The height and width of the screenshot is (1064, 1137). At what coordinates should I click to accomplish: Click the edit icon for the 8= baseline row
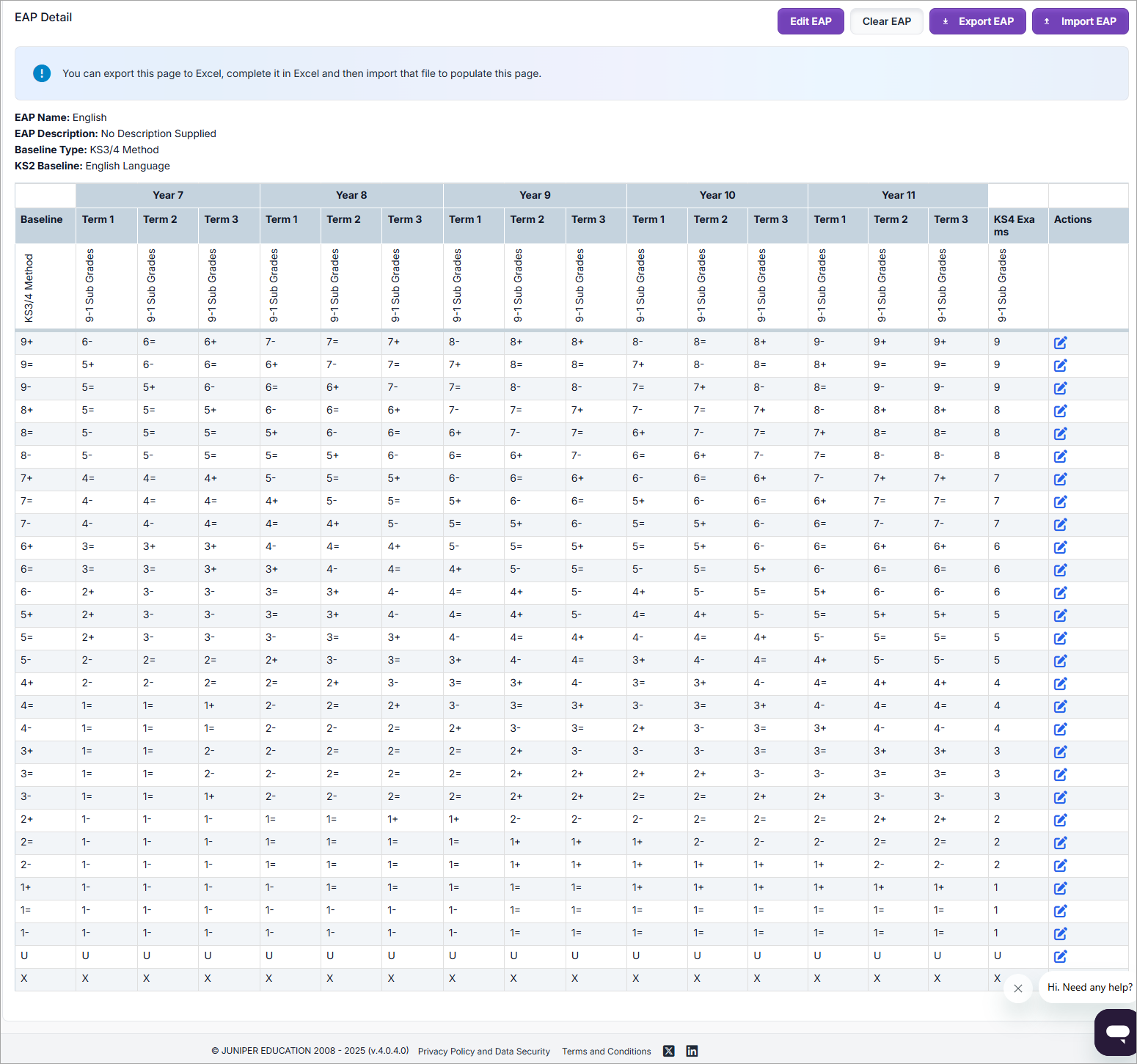click(x=1060, y=433)
